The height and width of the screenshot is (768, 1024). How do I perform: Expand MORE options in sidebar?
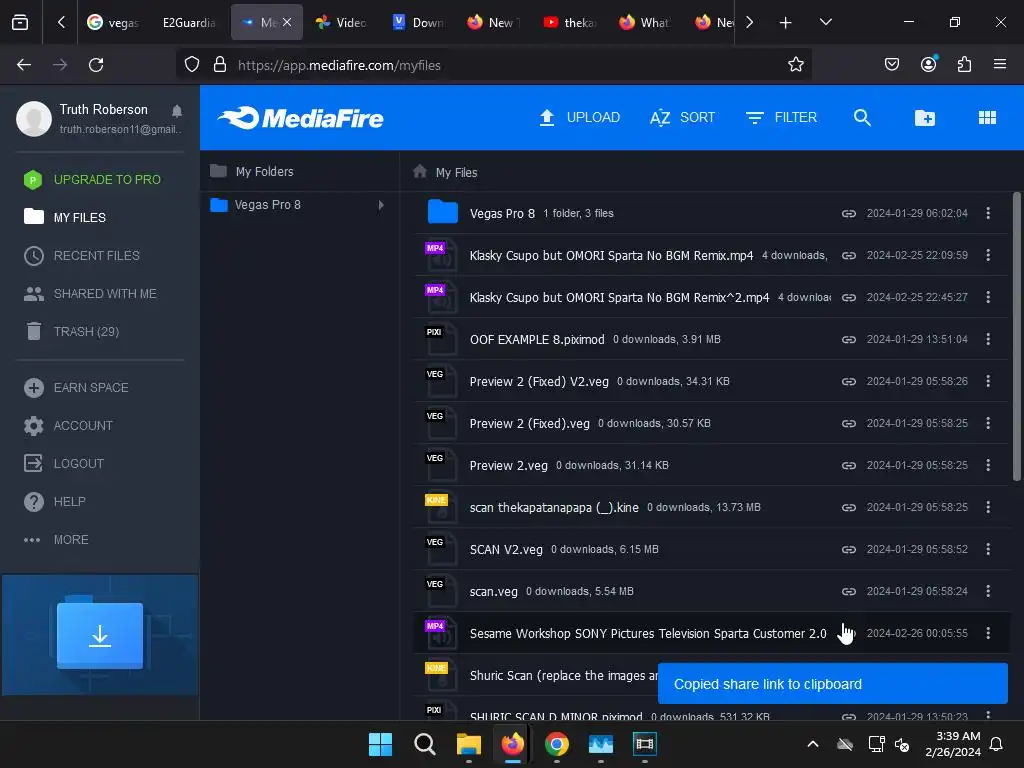coord(56,540)
